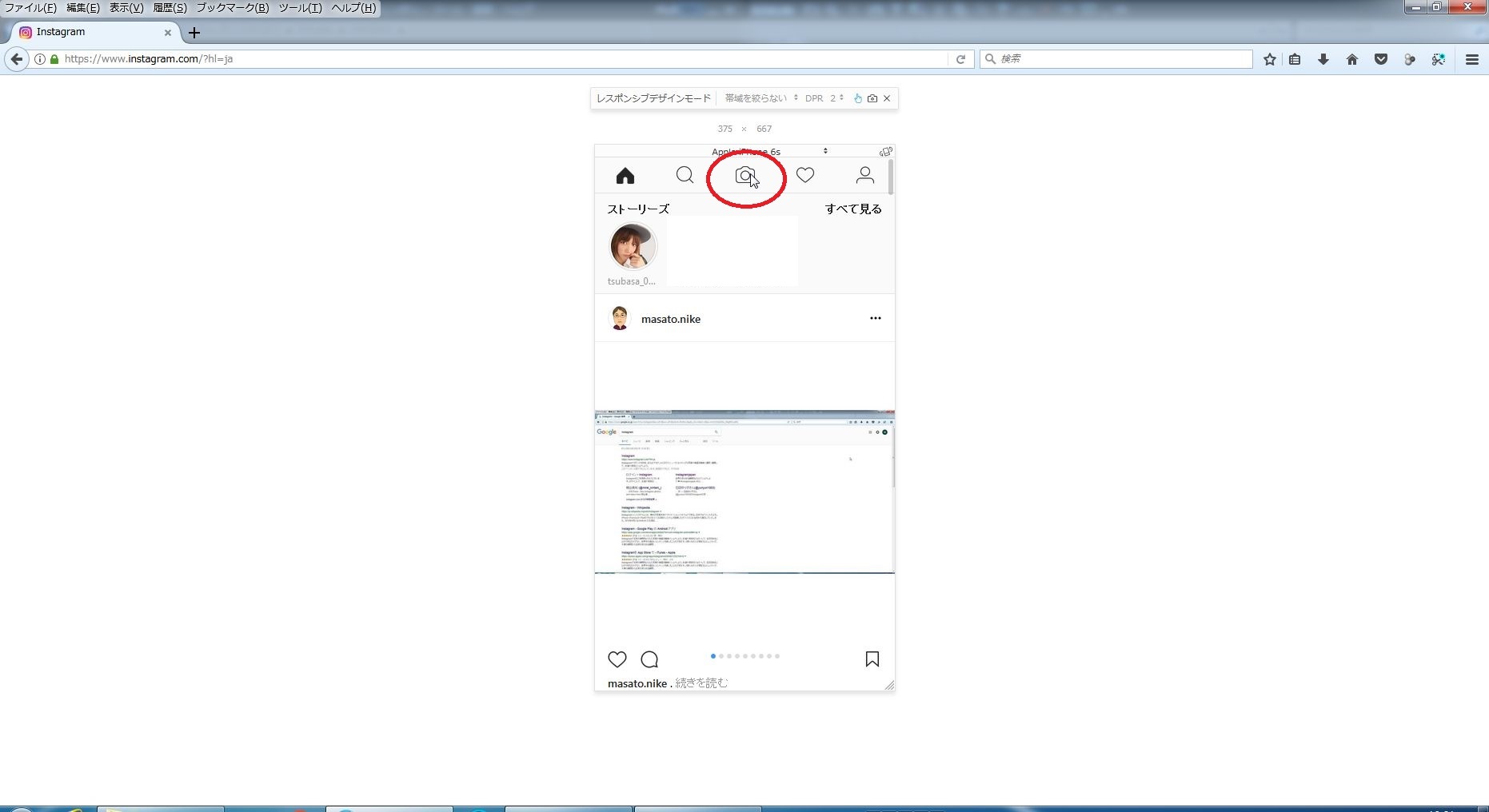The width and height of the screenshot is (1489, 812).
Task: Open the 履歴(S) menu
Action: [x=170, y=8]
